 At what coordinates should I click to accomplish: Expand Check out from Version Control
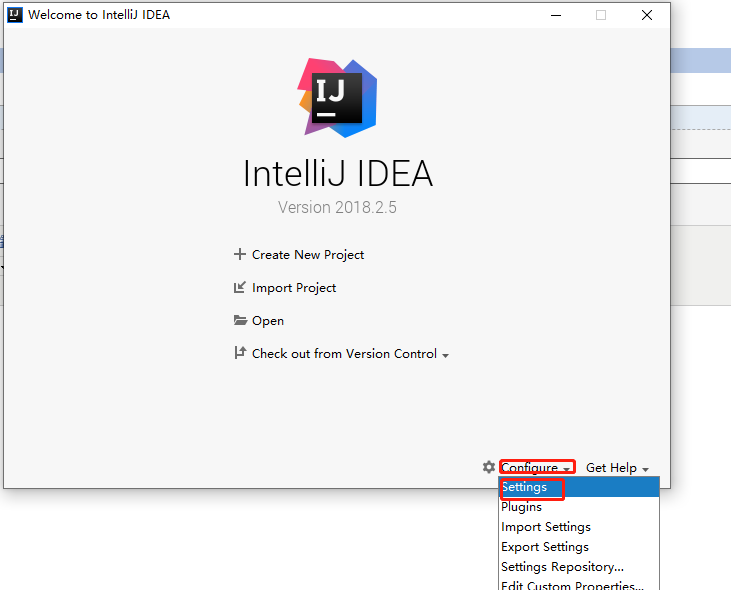click(350, 354)
